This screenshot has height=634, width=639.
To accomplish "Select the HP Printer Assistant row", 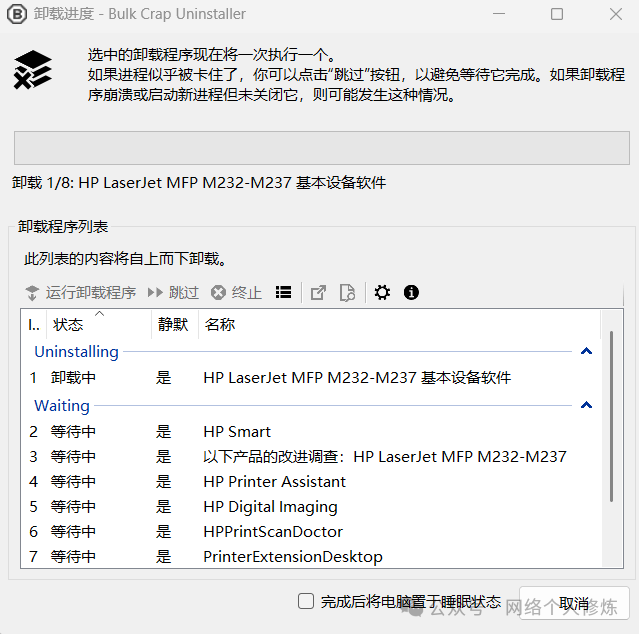I will [311, 482].
